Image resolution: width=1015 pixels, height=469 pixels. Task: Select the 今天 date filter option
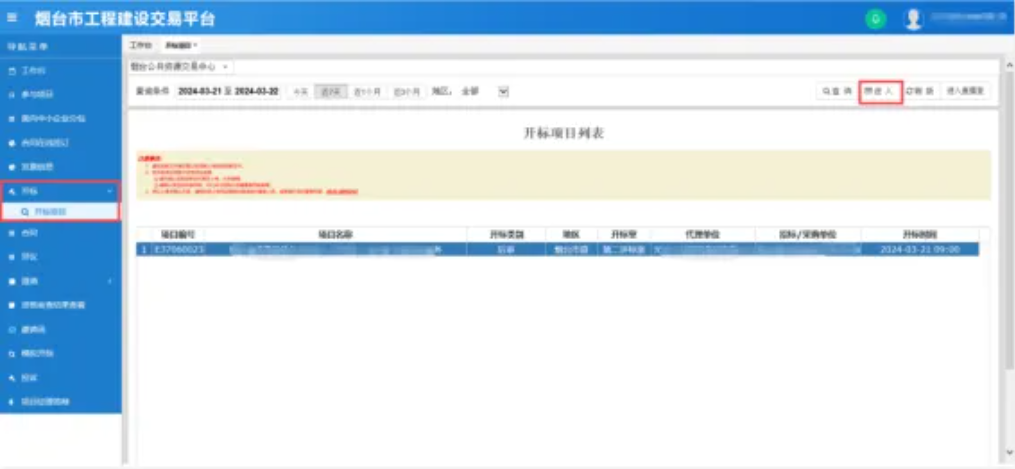point(300,91)
